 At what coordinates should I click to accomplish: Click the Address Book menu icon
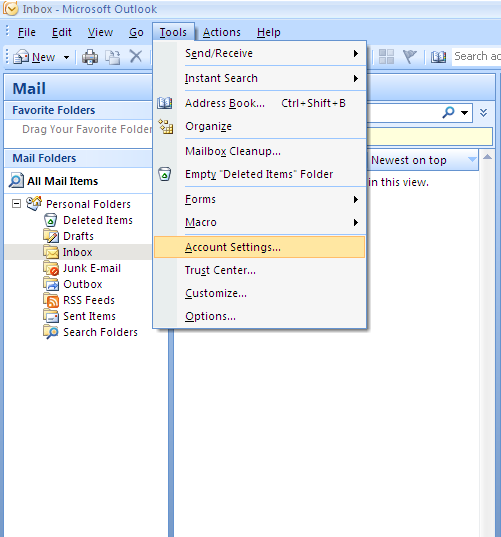165,103
